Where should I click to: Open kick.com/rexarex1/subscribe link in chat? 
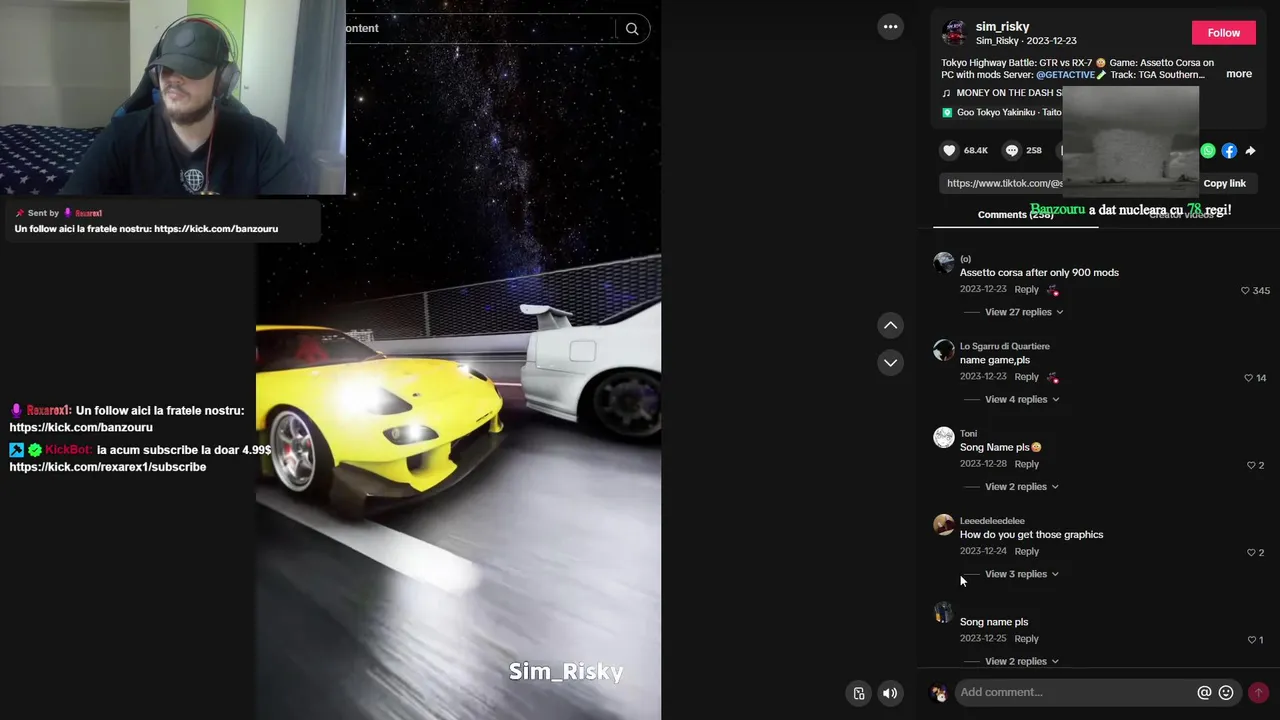(x=108, y=467)
